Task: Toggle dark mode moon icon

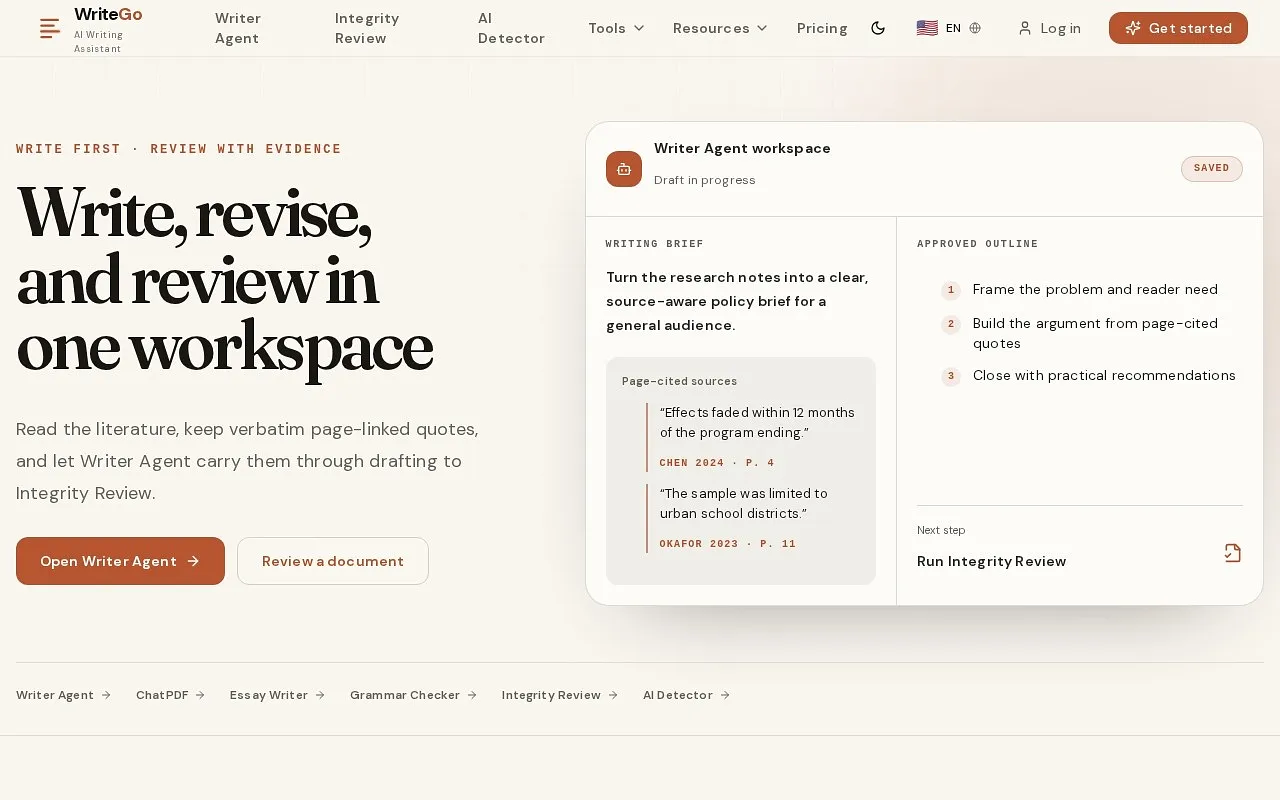Action: pos(878,28)
